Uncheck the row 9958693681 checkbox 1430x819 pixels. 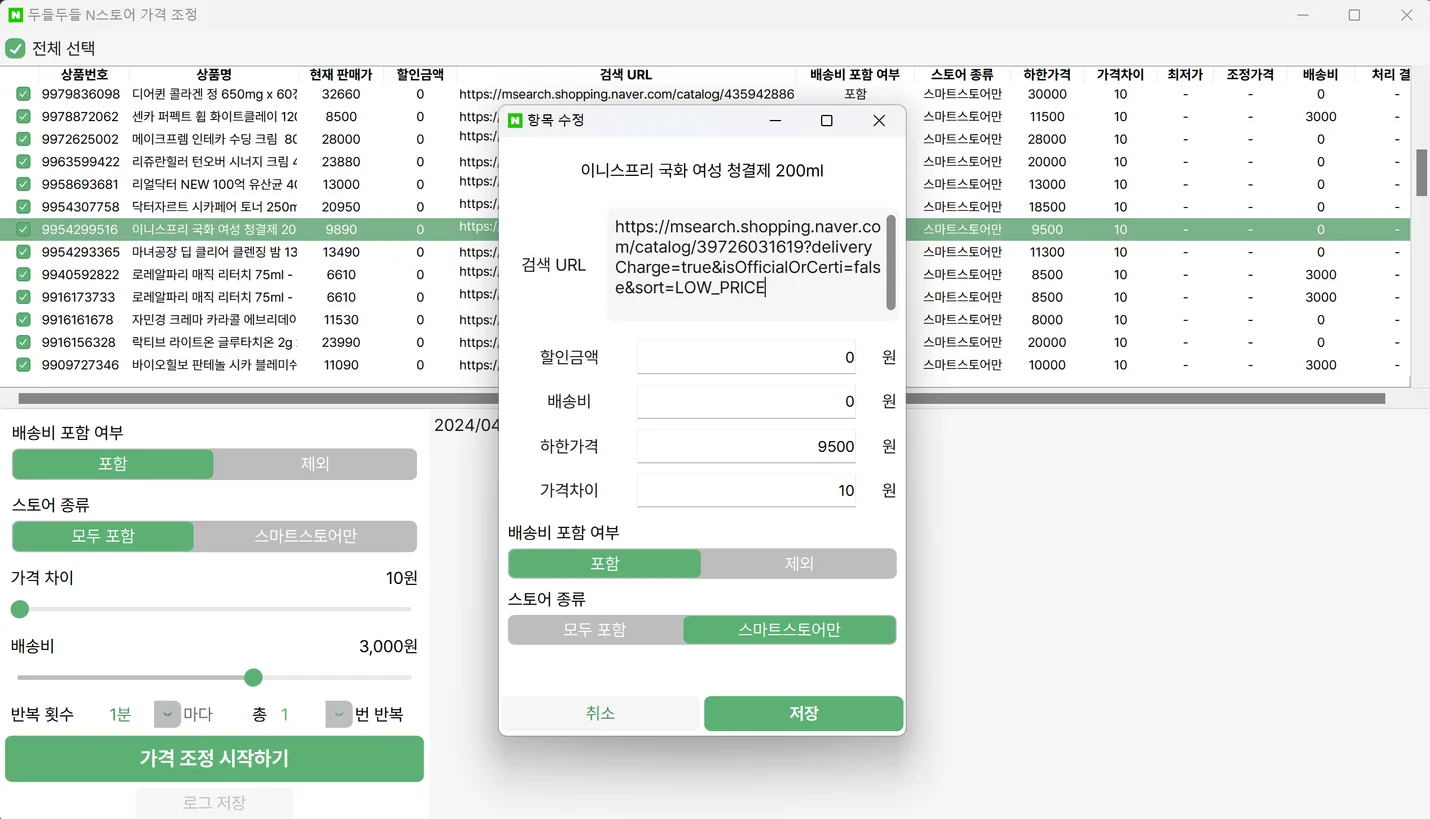[x=23, y=184]
